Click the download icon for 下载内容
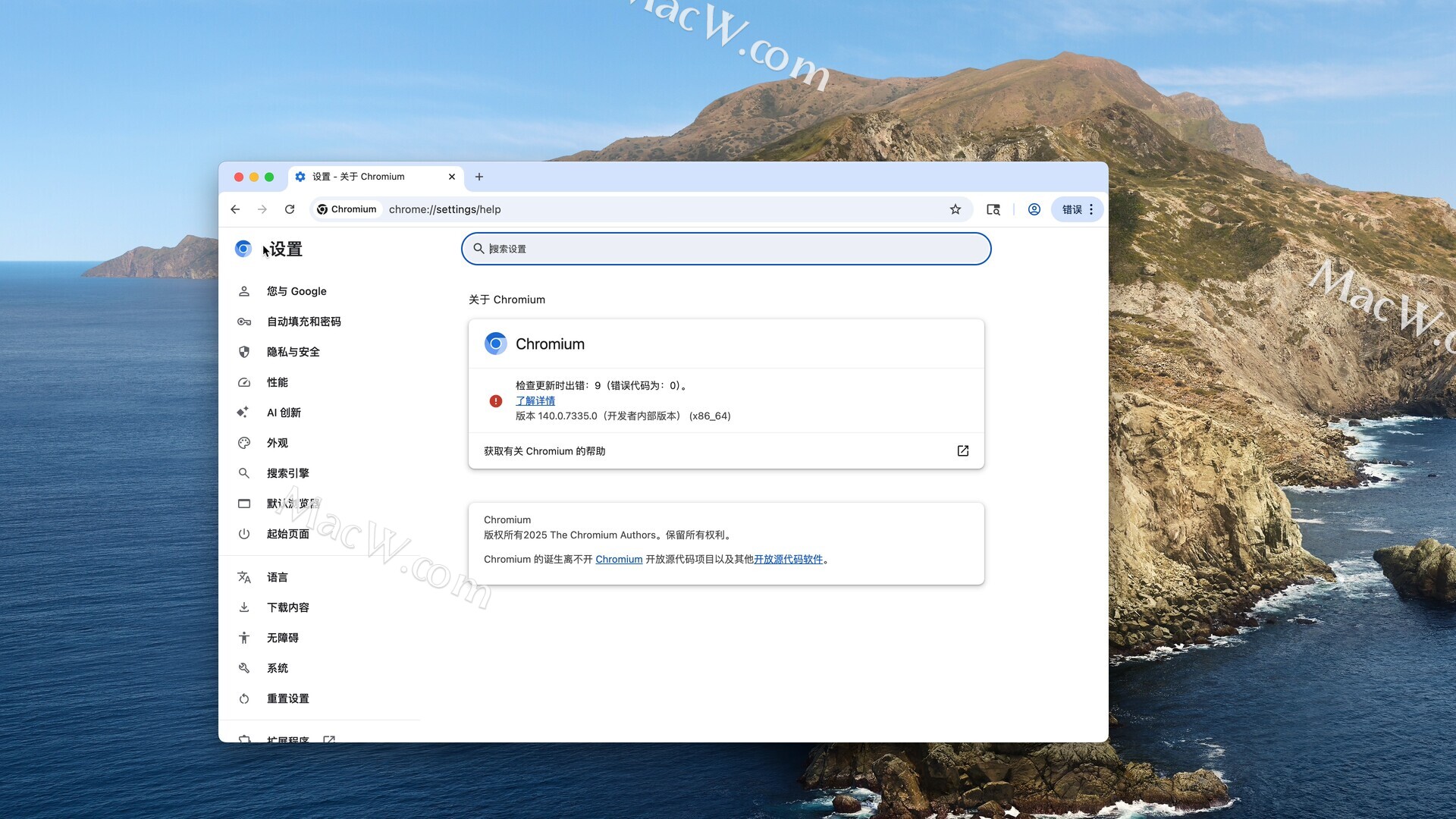The width and height of the screenshot is (1456, 819). 244,607
